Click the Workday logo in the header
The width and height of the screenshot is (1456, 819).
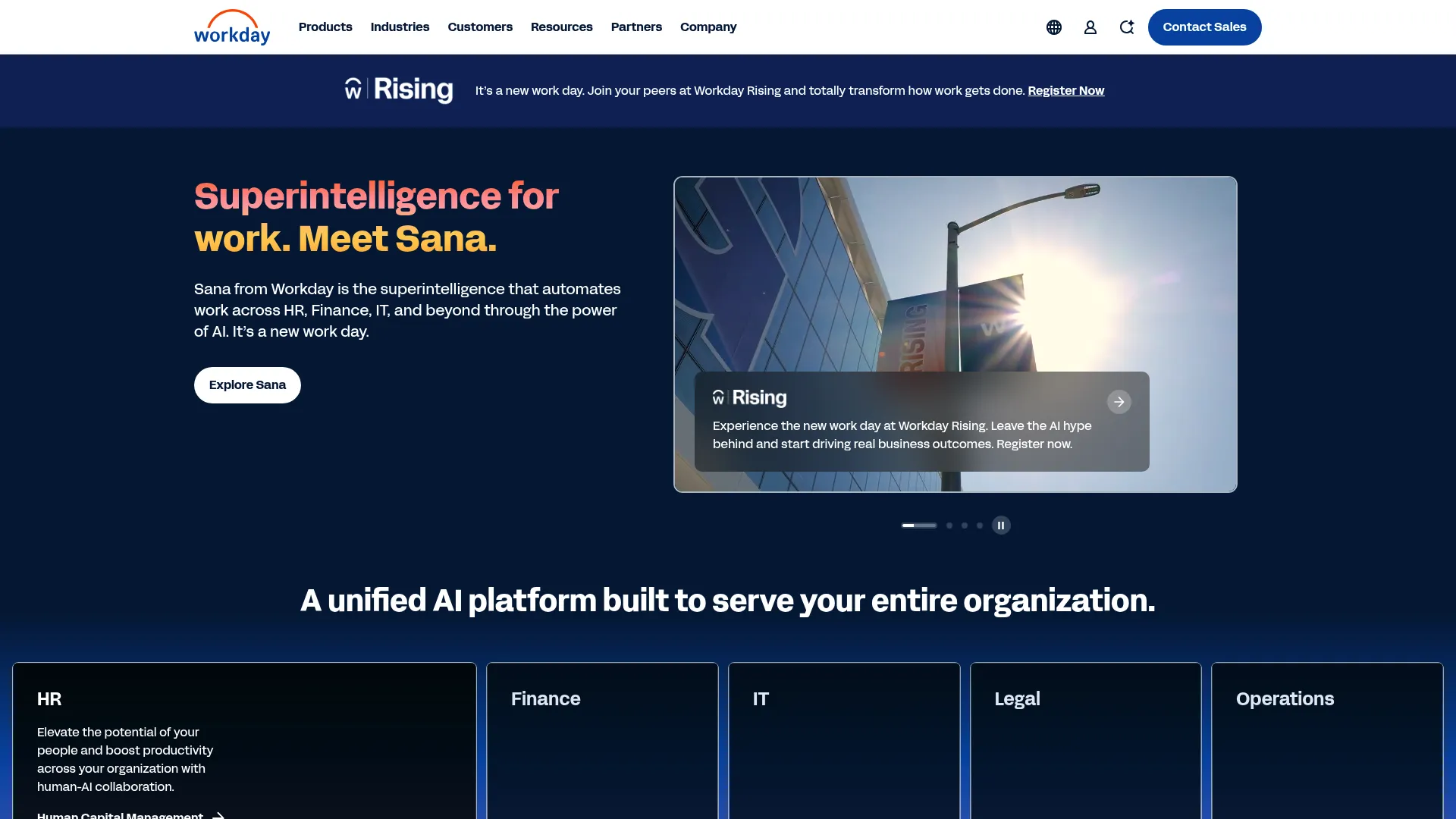[232, 27]
